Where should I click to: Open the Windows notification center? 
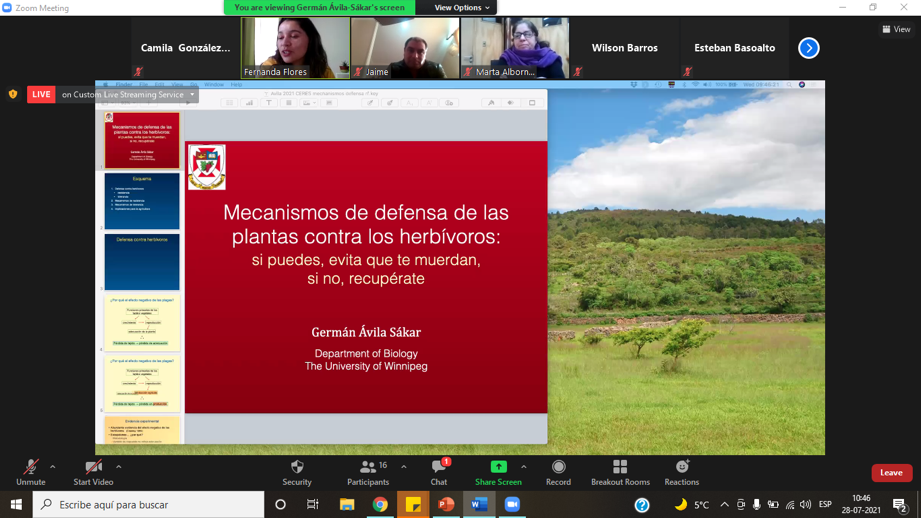(x=899, y=504)
